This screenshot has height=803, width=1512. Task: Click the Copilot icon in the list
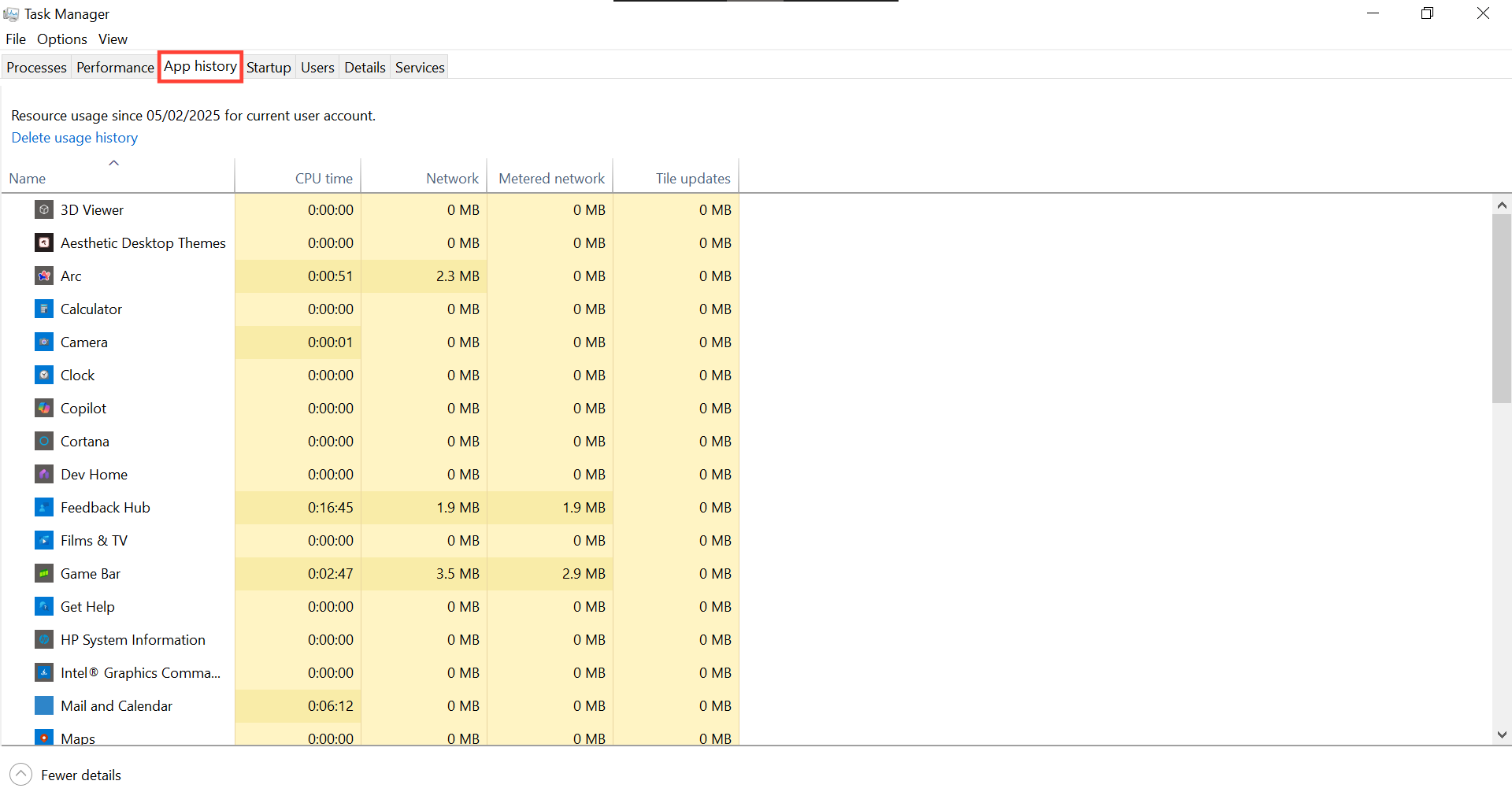tap(44, 408)
